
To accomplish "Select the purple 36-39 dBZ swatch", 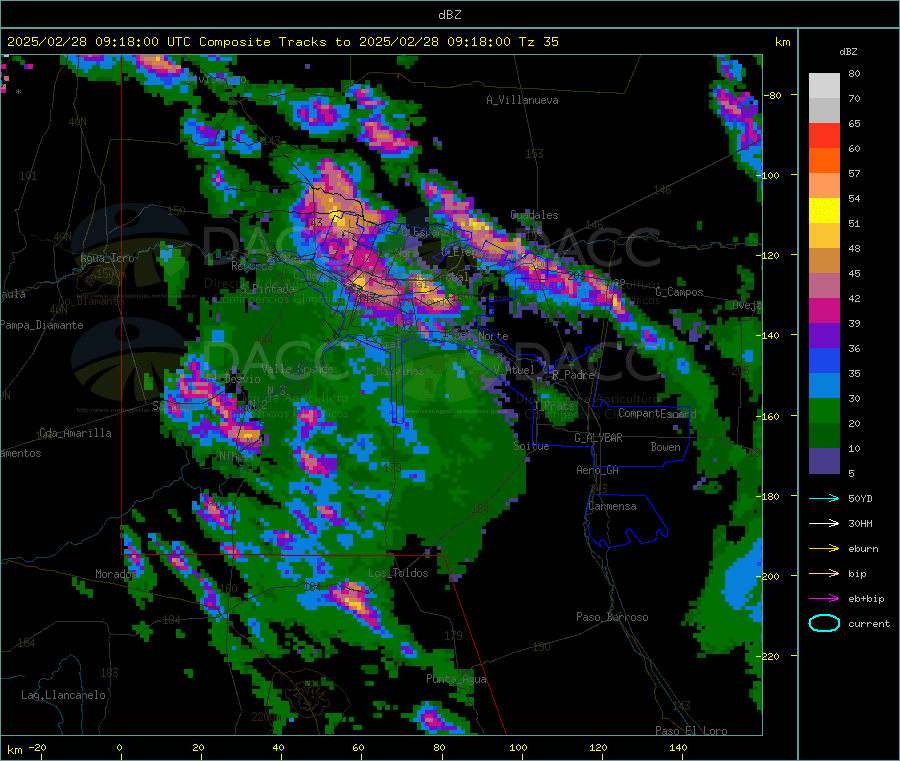I will pyautogui.click(x=824, y=336).
